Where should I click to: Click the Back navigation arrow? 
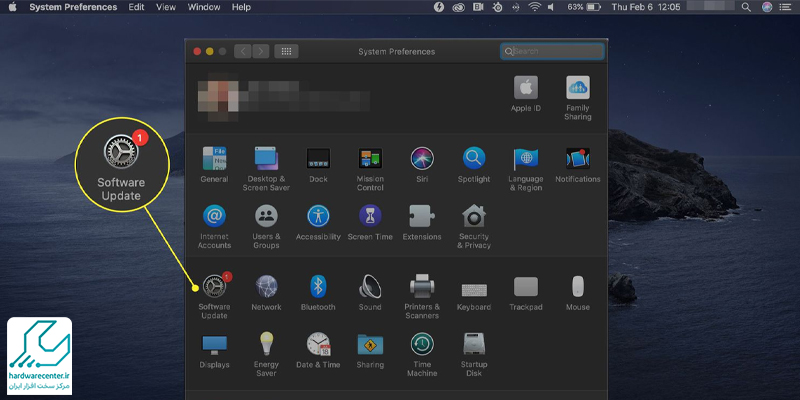pos(243,51)
